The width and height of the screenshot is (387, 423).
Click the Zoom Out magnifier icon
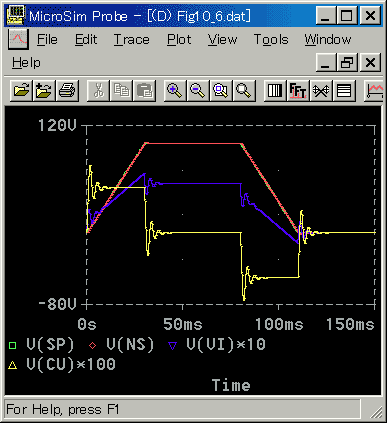[x=198, y=90]
